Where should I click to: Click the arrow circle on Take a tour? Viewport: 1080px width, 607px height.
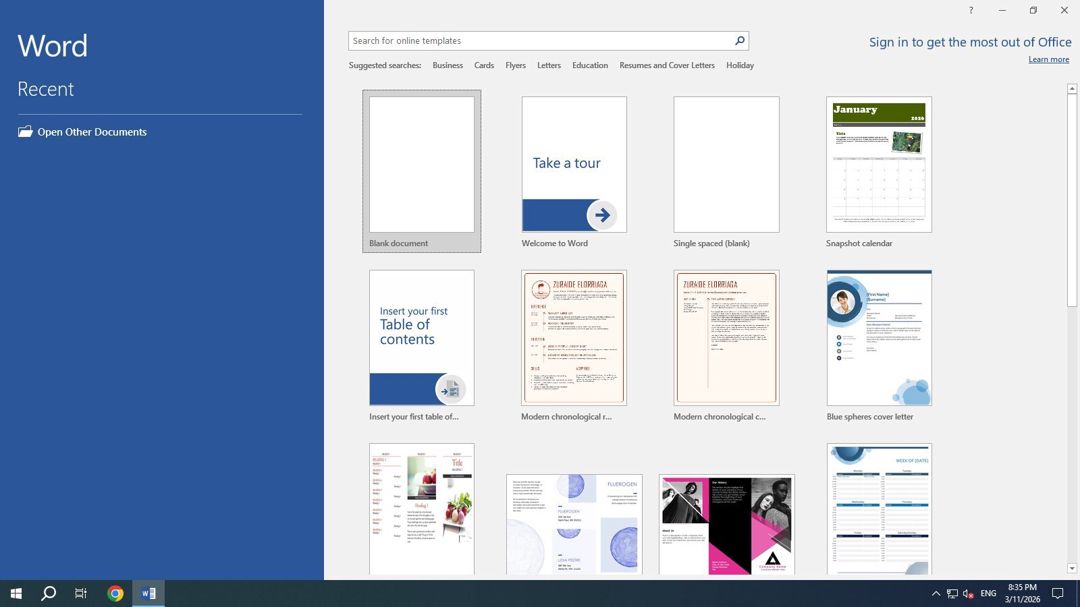point(602,215)
